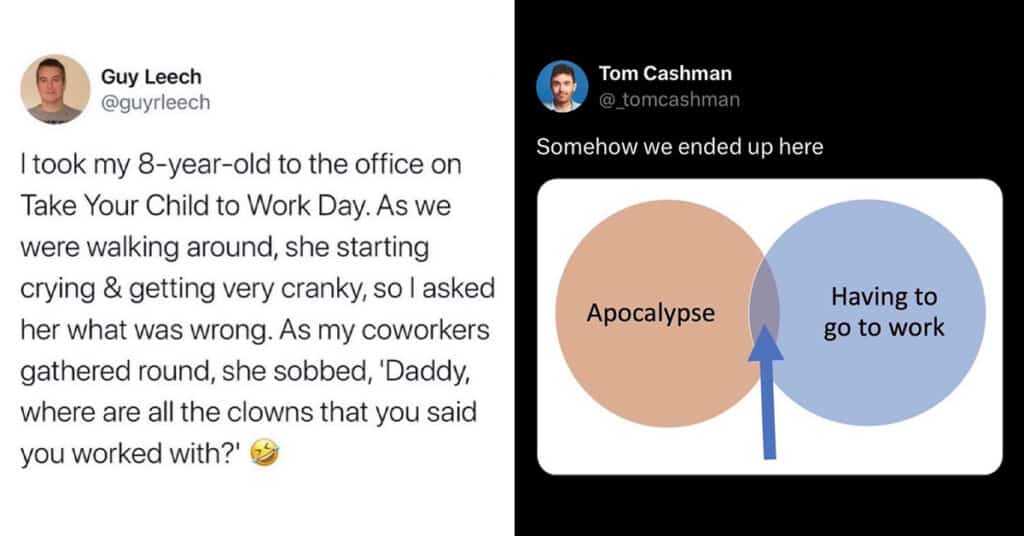Click the rolling-on-floor laughing emoji
This screenshot has height=536, width=1024.
(266, 454)
